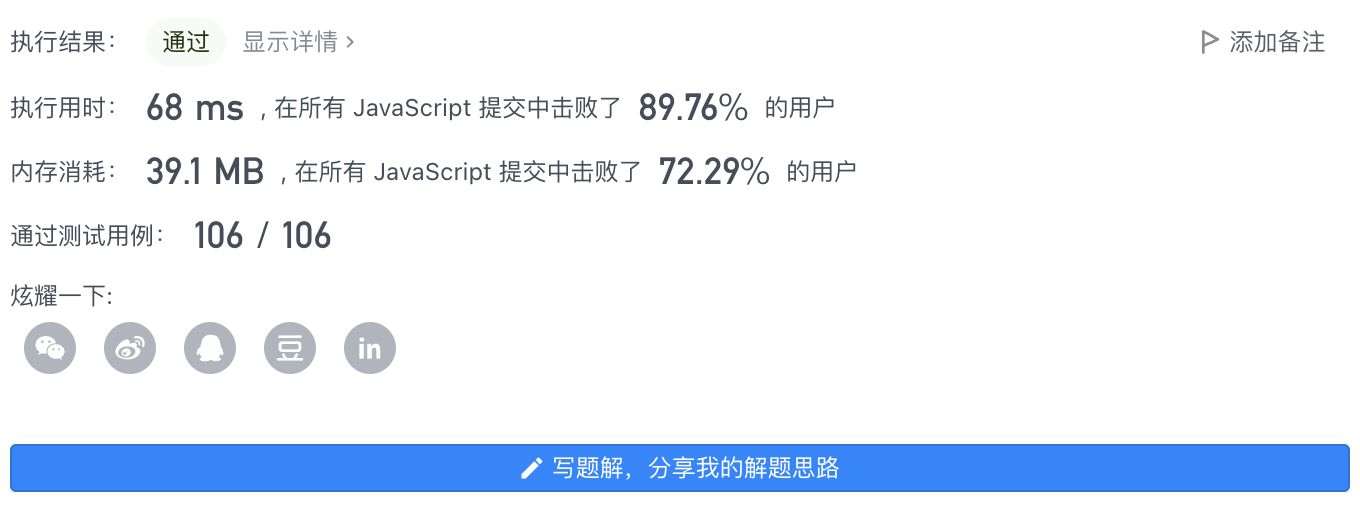Image resolution: width=1360 pixels, height=508 pixels.
Task: Share the result via the Douban icon
Action: click(x=290, y=348)
